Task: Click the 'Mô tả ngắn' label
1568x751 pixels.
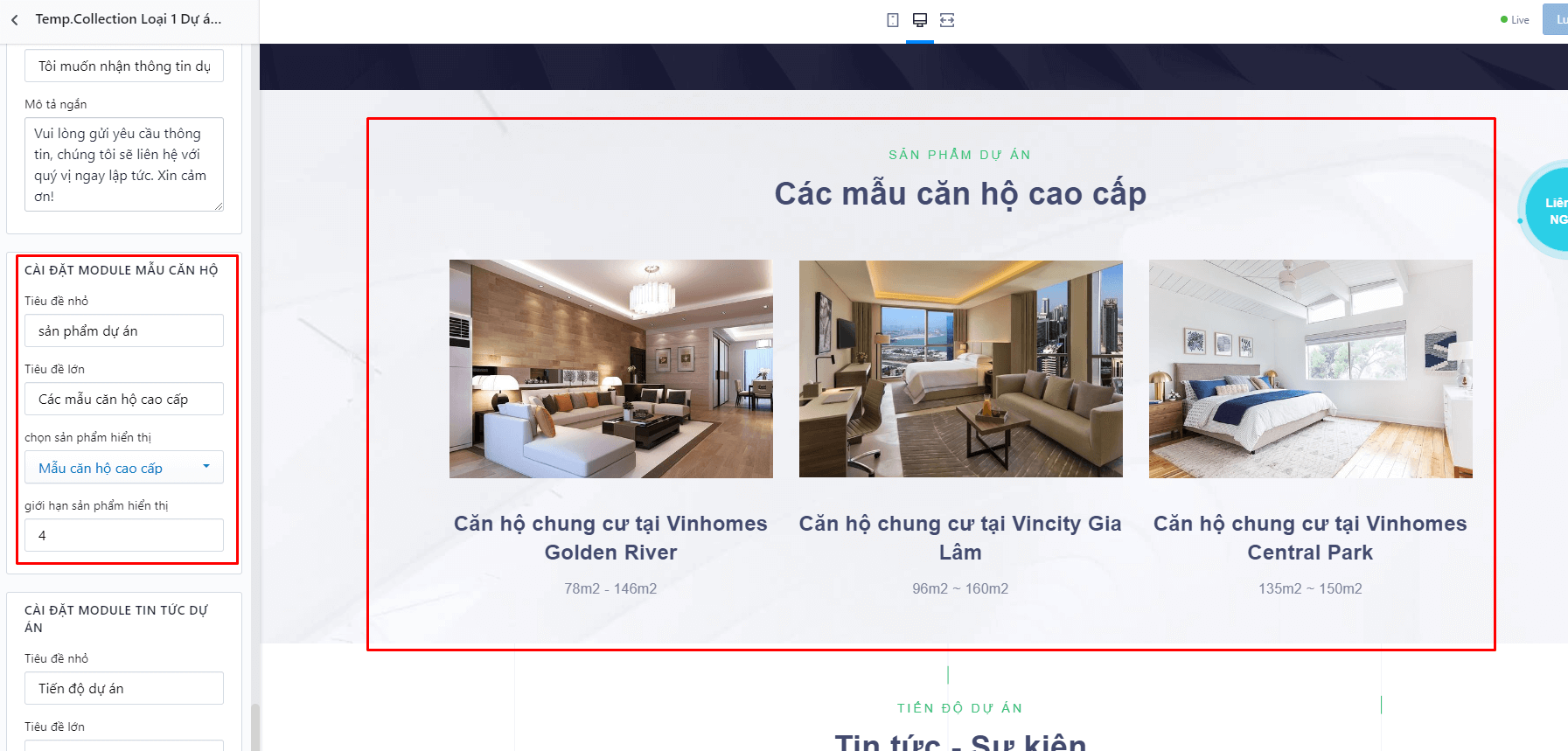Action: pos(56,104)
